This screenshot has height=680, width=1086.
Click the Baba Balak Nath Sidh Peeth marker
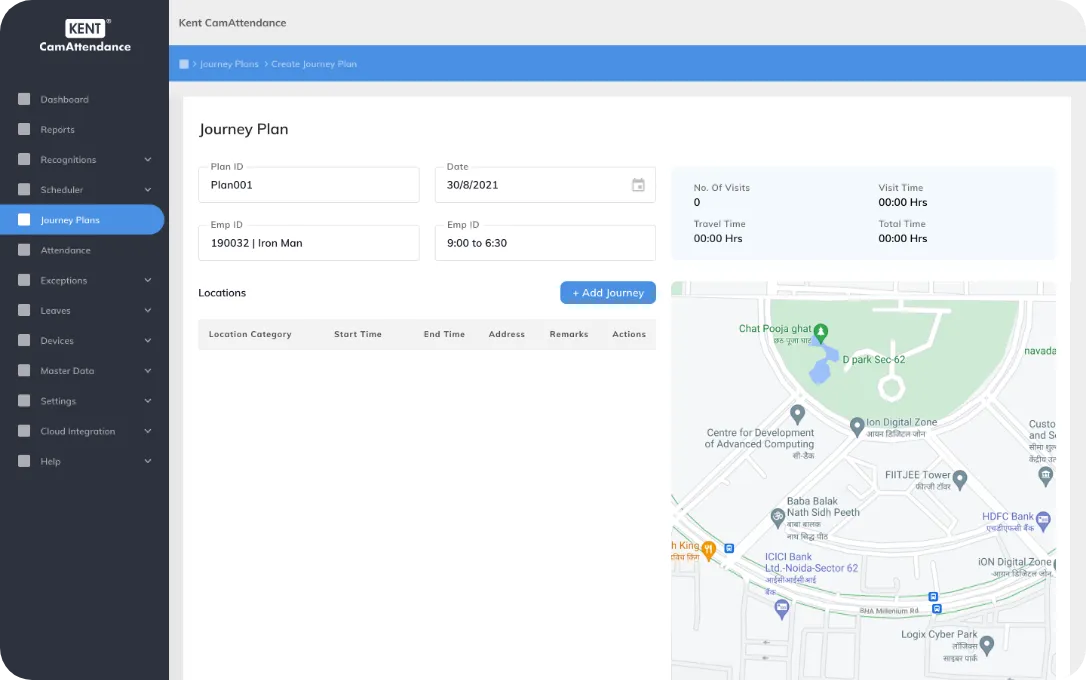pyautogui.click(x=777, y=517)
